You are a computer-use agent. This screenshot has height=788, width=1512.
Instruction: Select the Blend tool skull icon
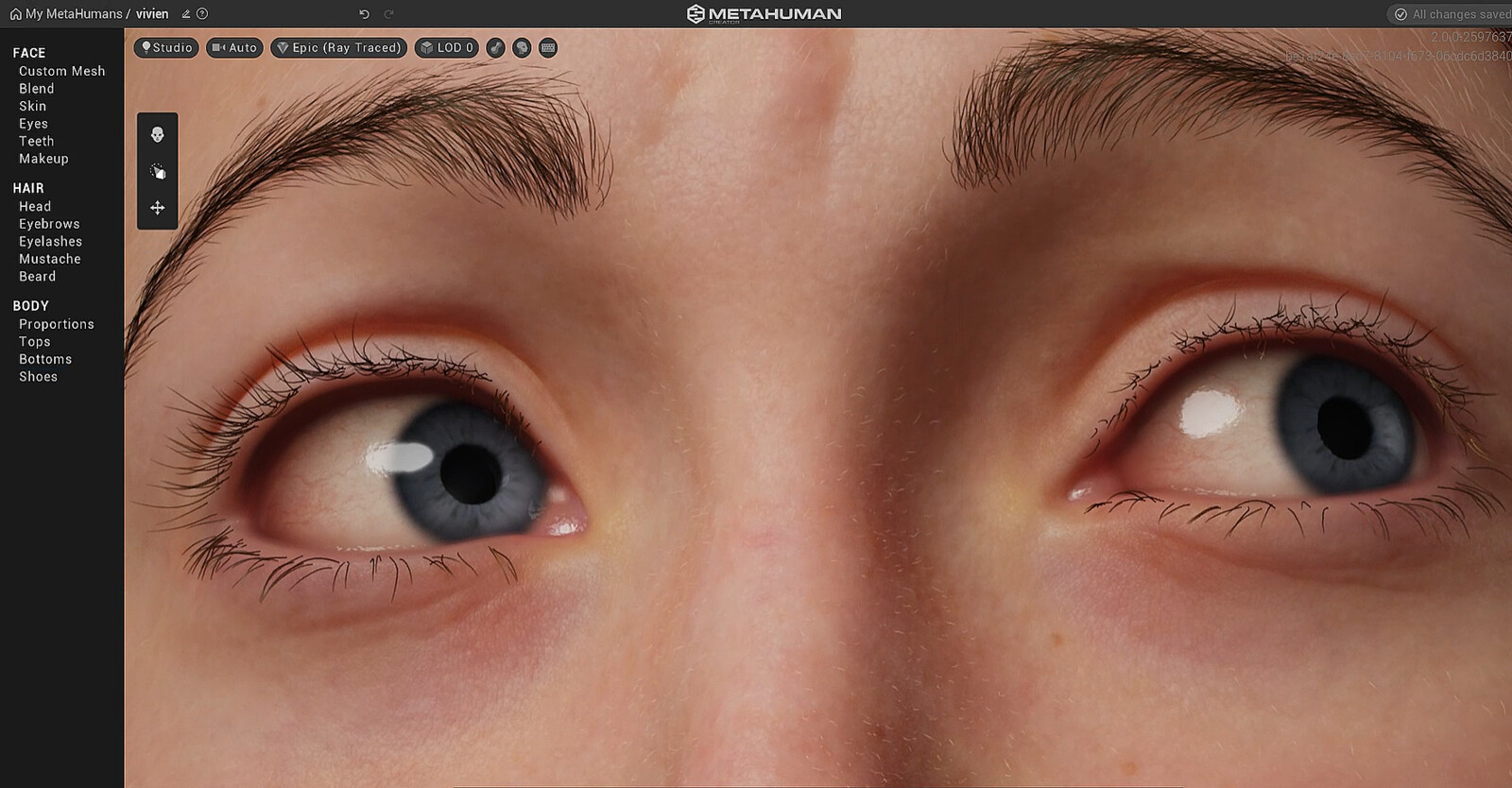coord(158,135)
